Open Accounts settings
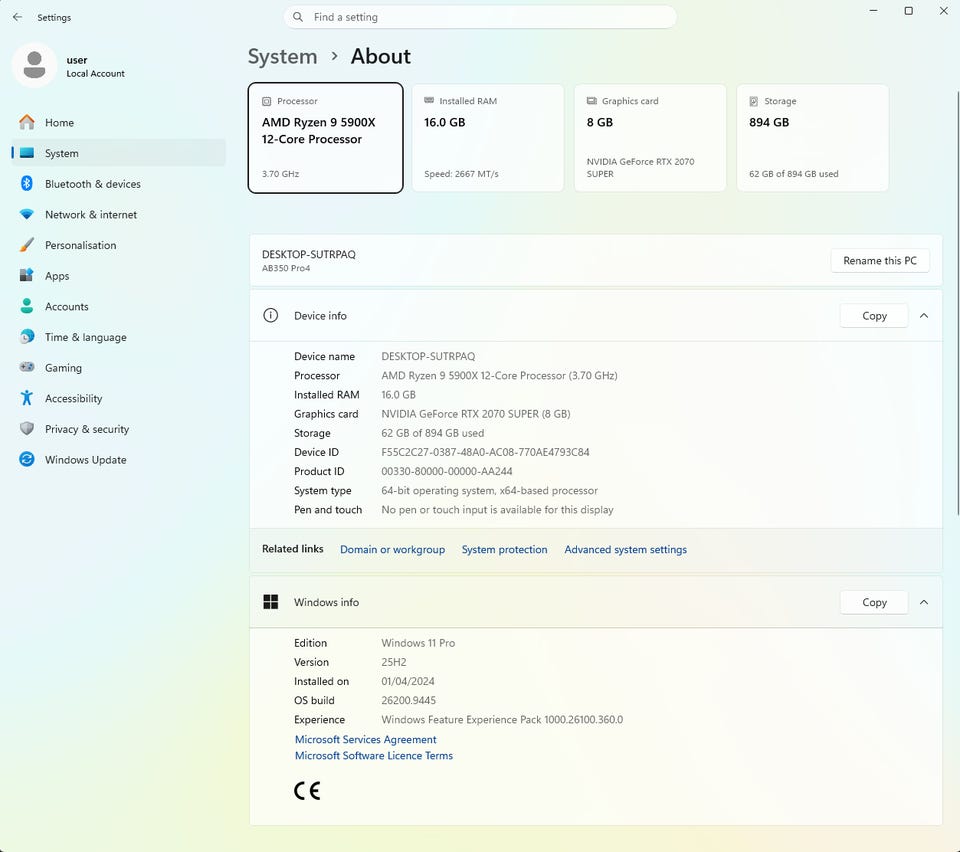960x852 pixels. 119,306
